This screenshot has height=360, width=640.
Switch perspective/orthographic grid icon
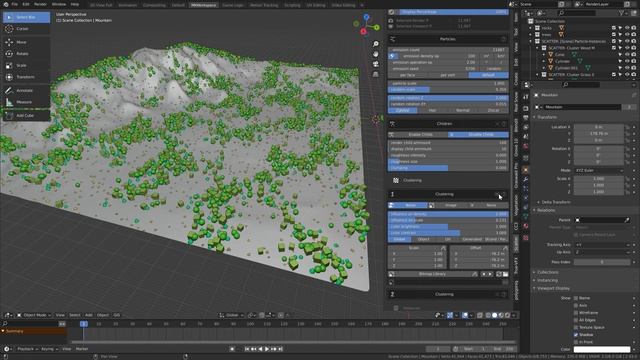tap(376, 74)
